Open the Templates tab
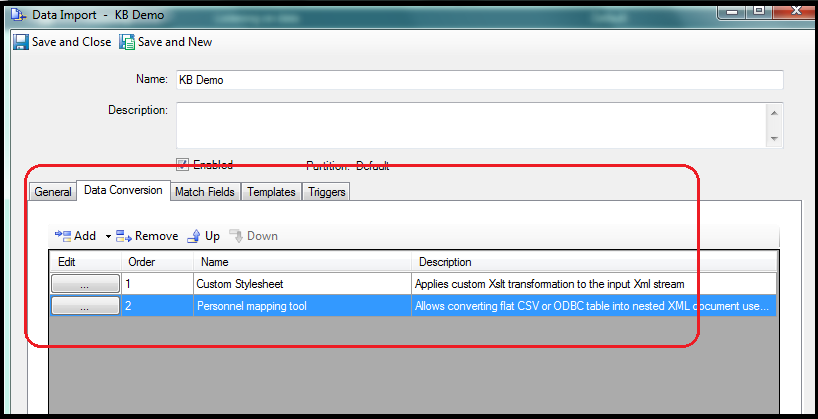 click(271, 192)
